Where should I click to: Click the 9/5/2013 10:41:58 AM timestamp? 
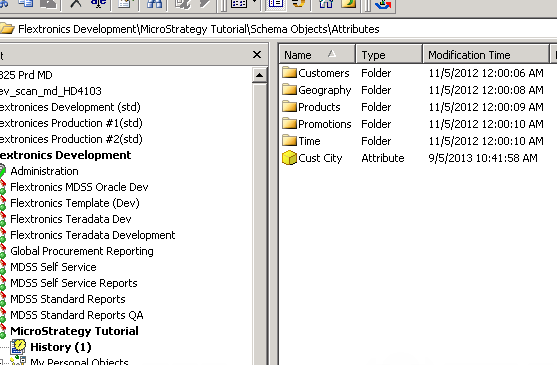click(x=483, y=158)
